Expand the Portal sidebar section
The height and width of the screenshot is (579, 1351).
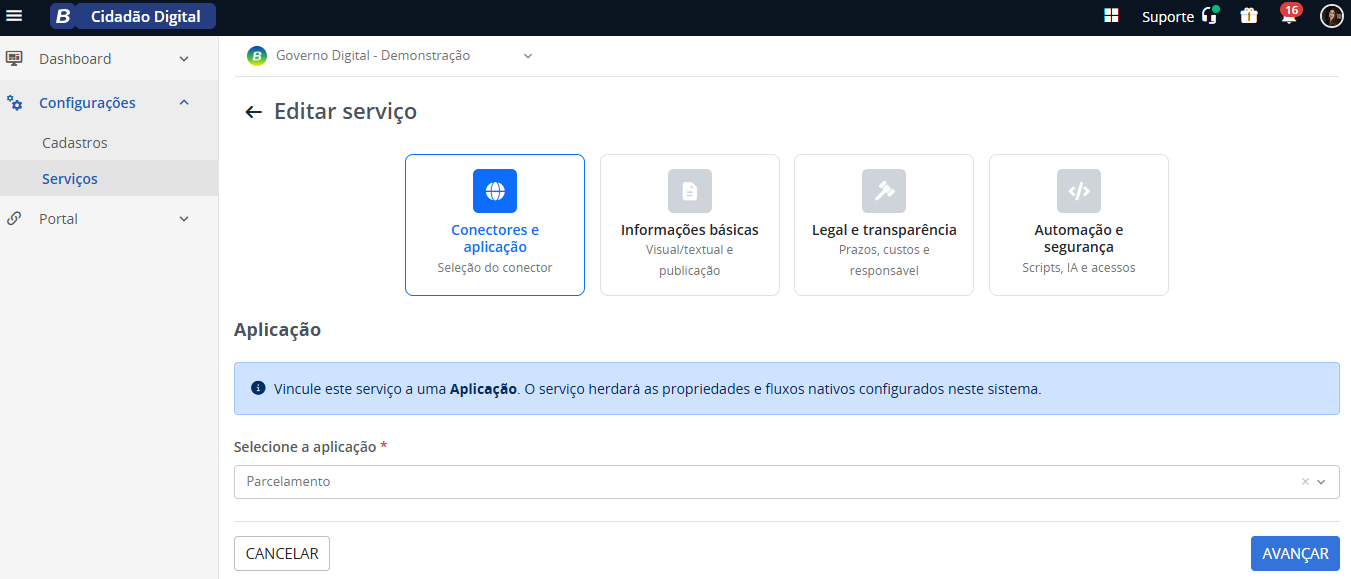pos(184,219)
